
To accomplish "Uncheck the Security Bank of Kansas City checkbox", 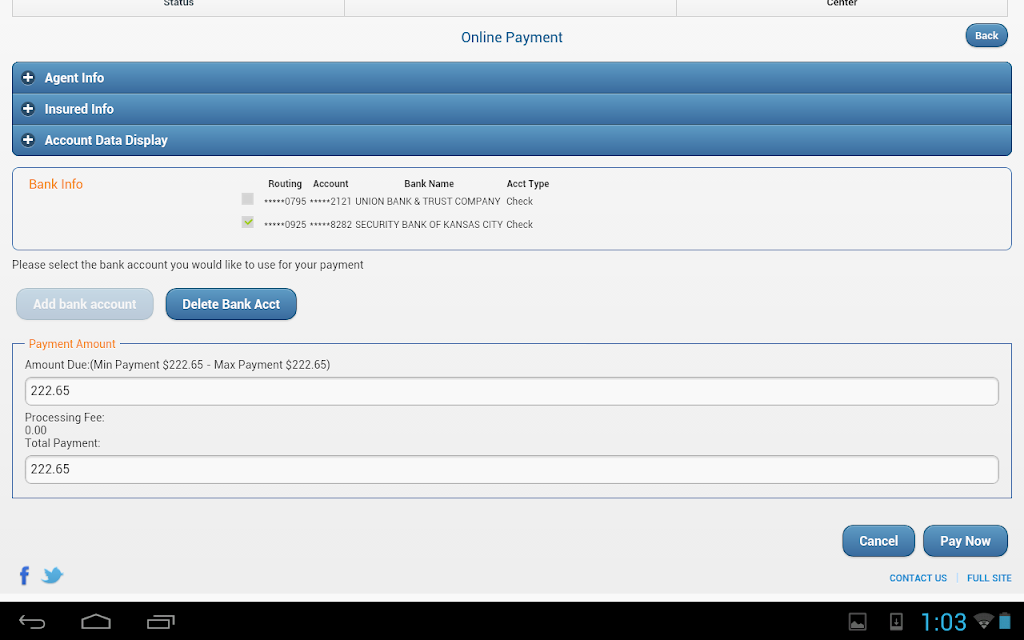I will (248, 222).
